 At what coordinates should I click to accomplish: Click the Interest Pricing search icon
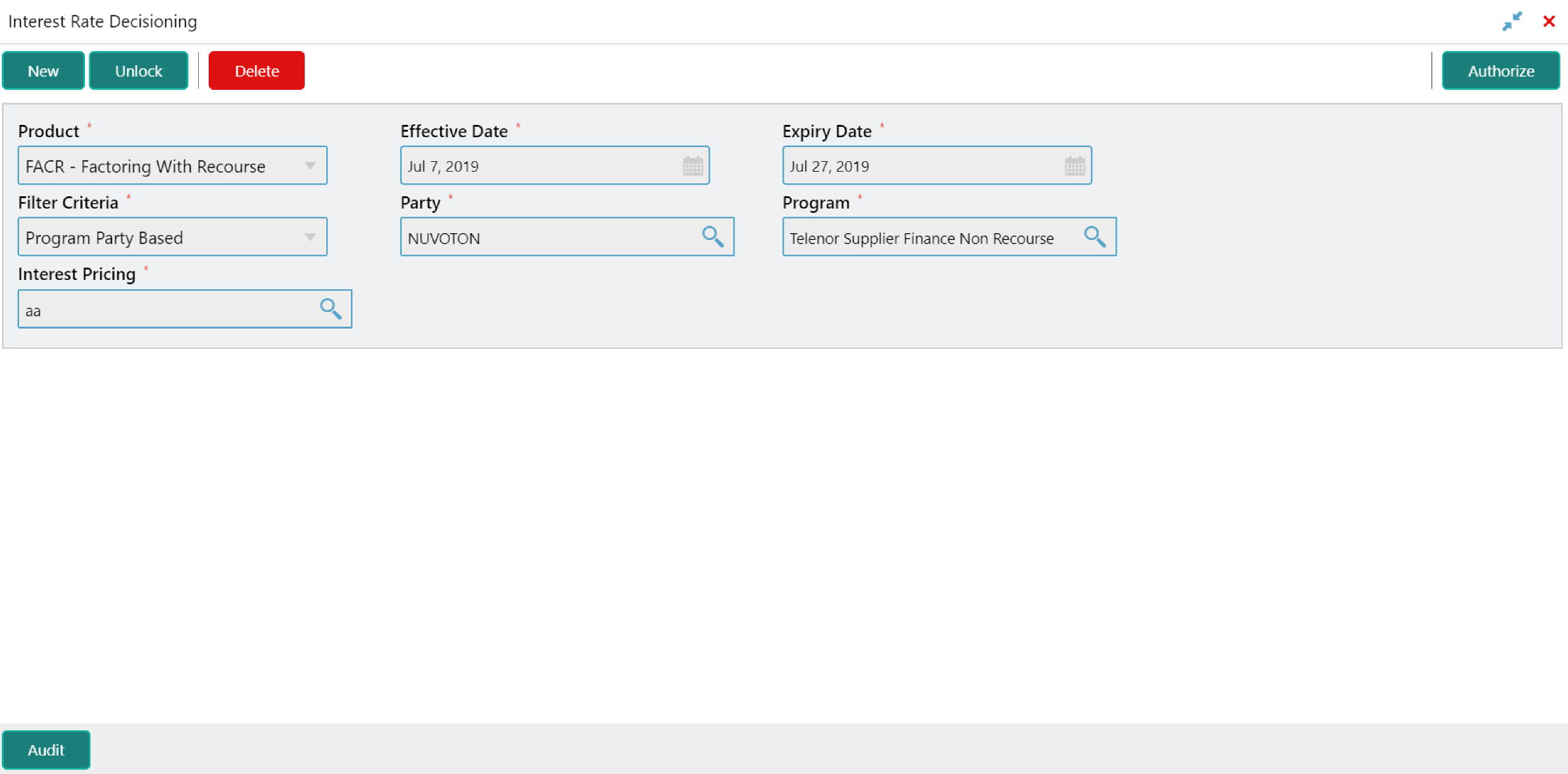[x=331, y=309]
